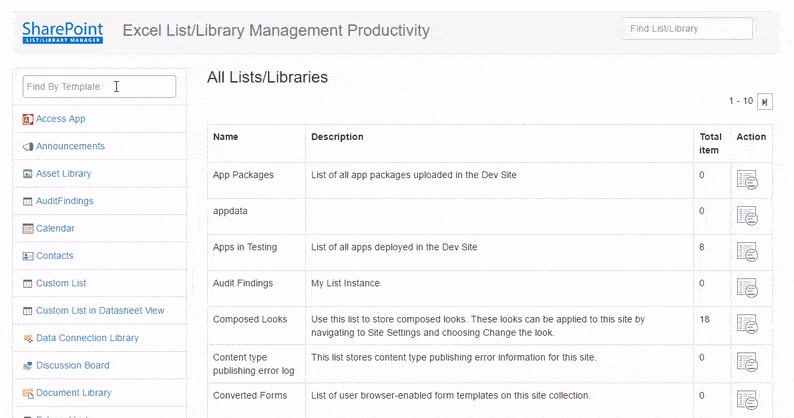The image size is (794, 418).
Task: Choose the Calendar template
Action: pyautogui.click(x=55, y=228)
